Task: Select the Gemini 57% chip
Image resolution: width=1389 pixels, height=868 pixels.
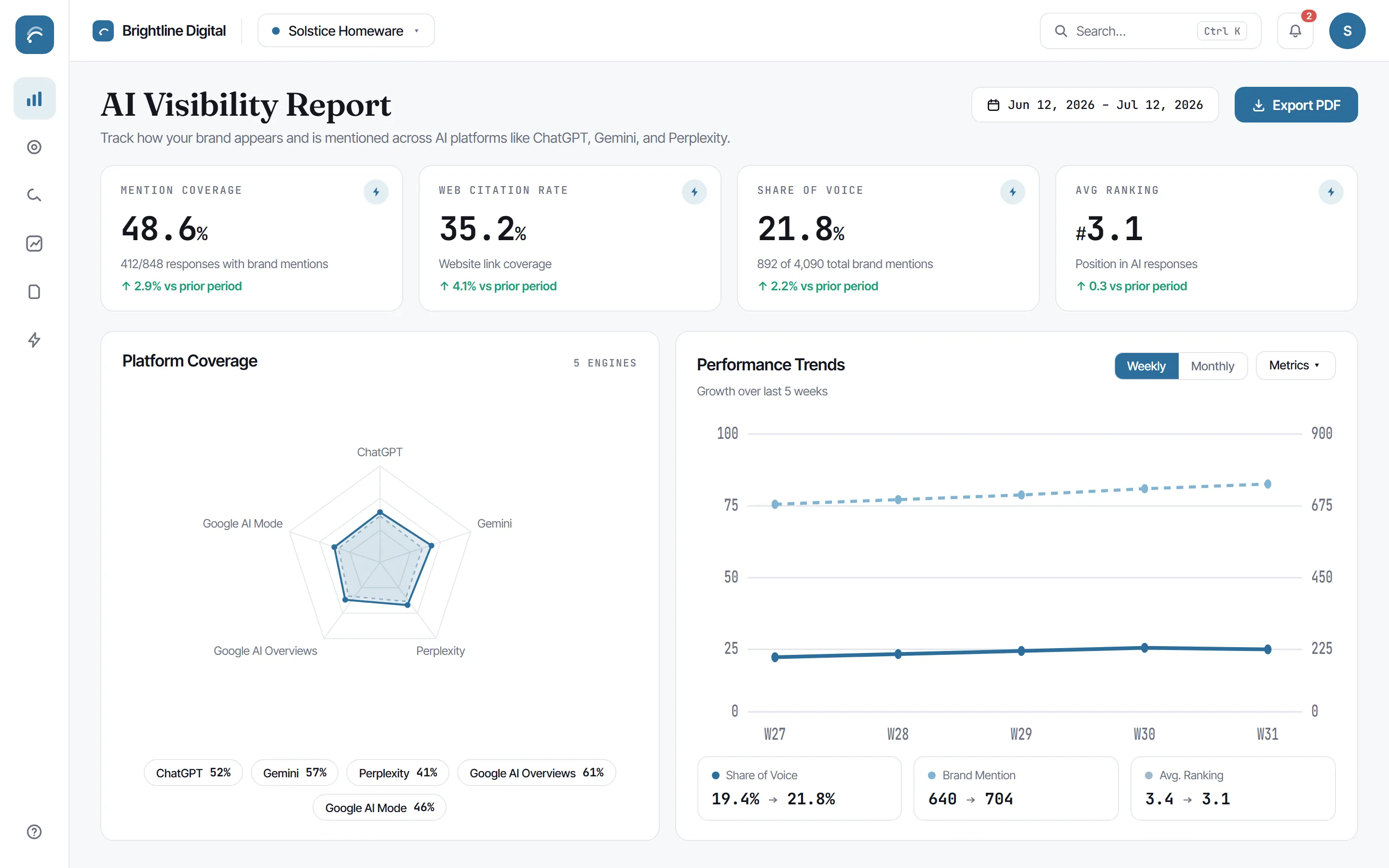Action: [x=295, y=773]
